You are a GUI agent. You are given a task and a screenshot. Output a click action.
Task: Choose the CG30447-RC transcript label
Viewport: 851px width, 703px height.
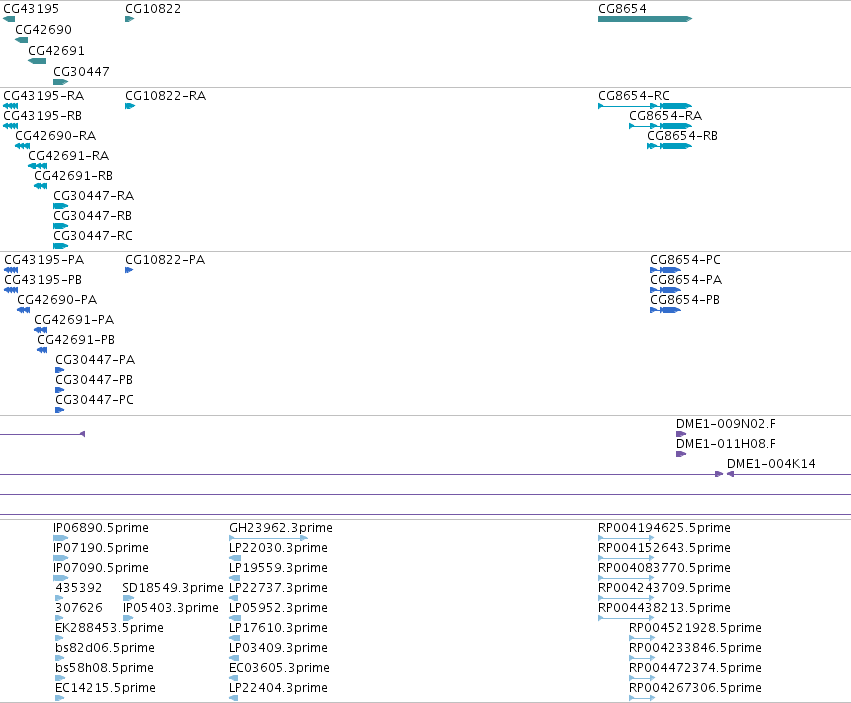[x=93, y=236]
